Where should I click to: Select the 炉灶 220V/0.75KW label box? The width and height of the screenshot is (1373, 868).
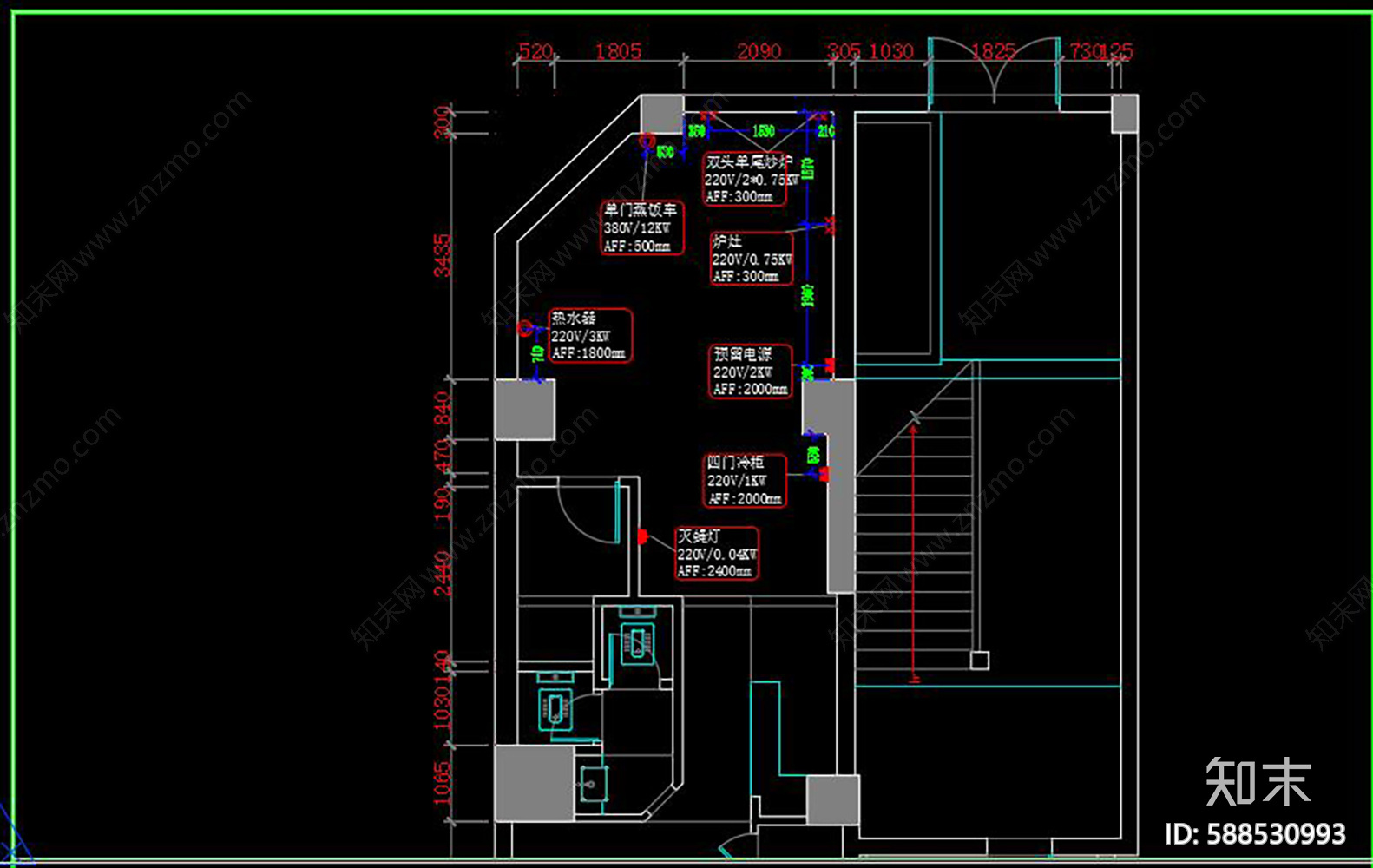click(752, 259)
